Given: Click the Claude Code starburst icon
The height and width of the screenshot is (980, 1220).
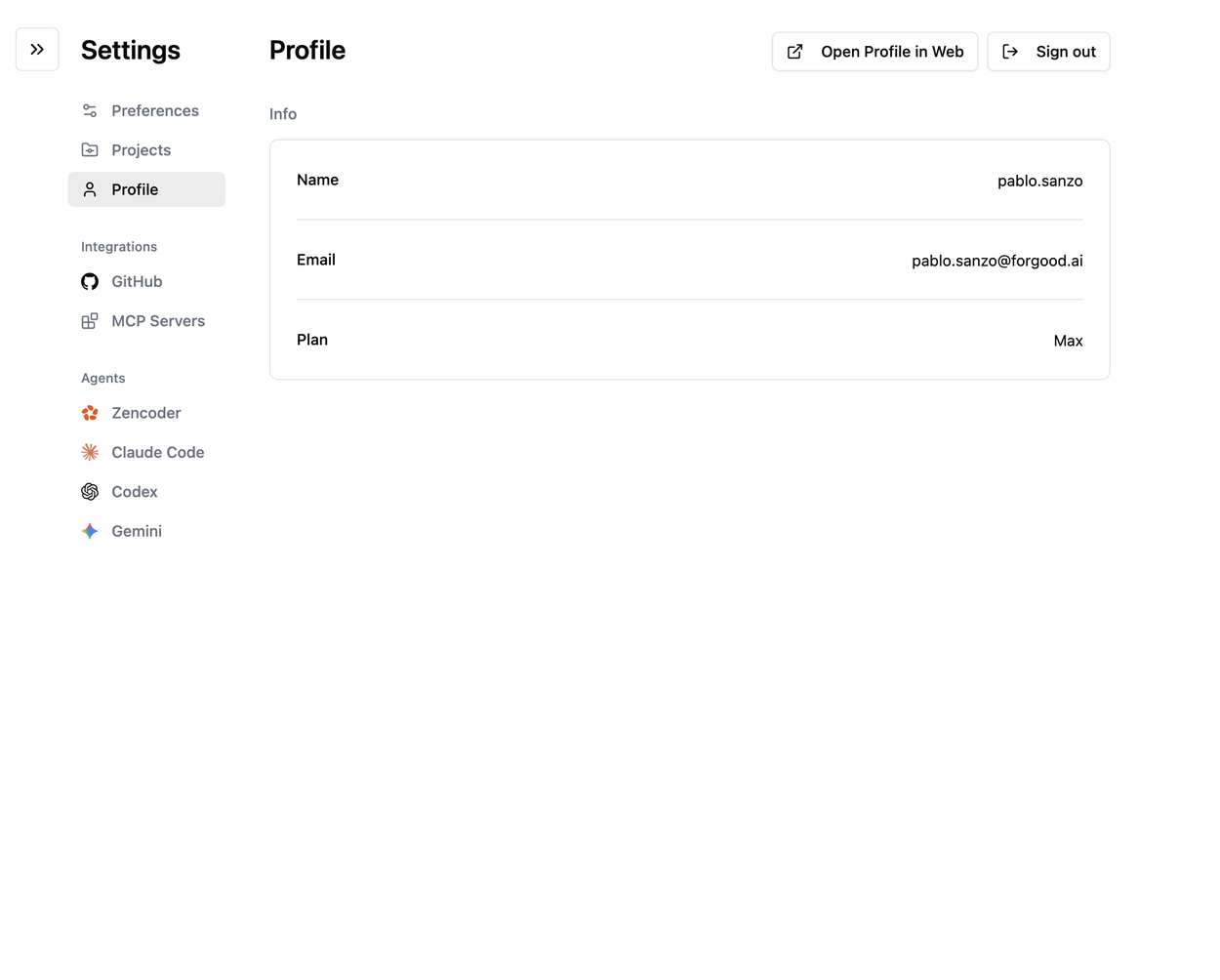Looking at the screenshot, I should click(89, 452).
